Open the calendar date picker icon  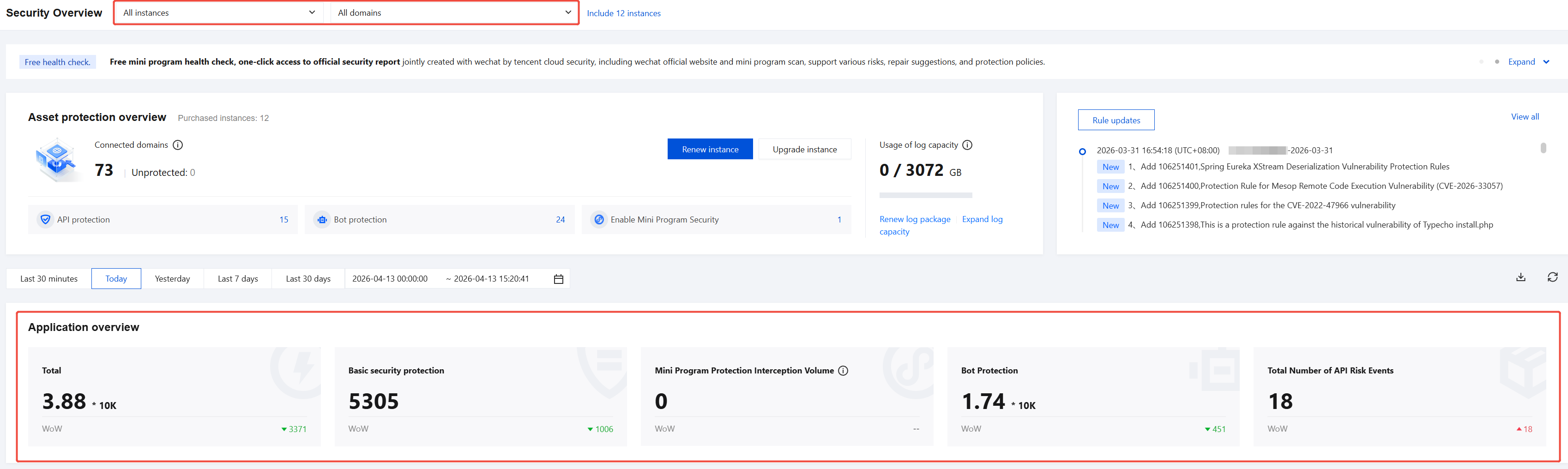point(558,279)
